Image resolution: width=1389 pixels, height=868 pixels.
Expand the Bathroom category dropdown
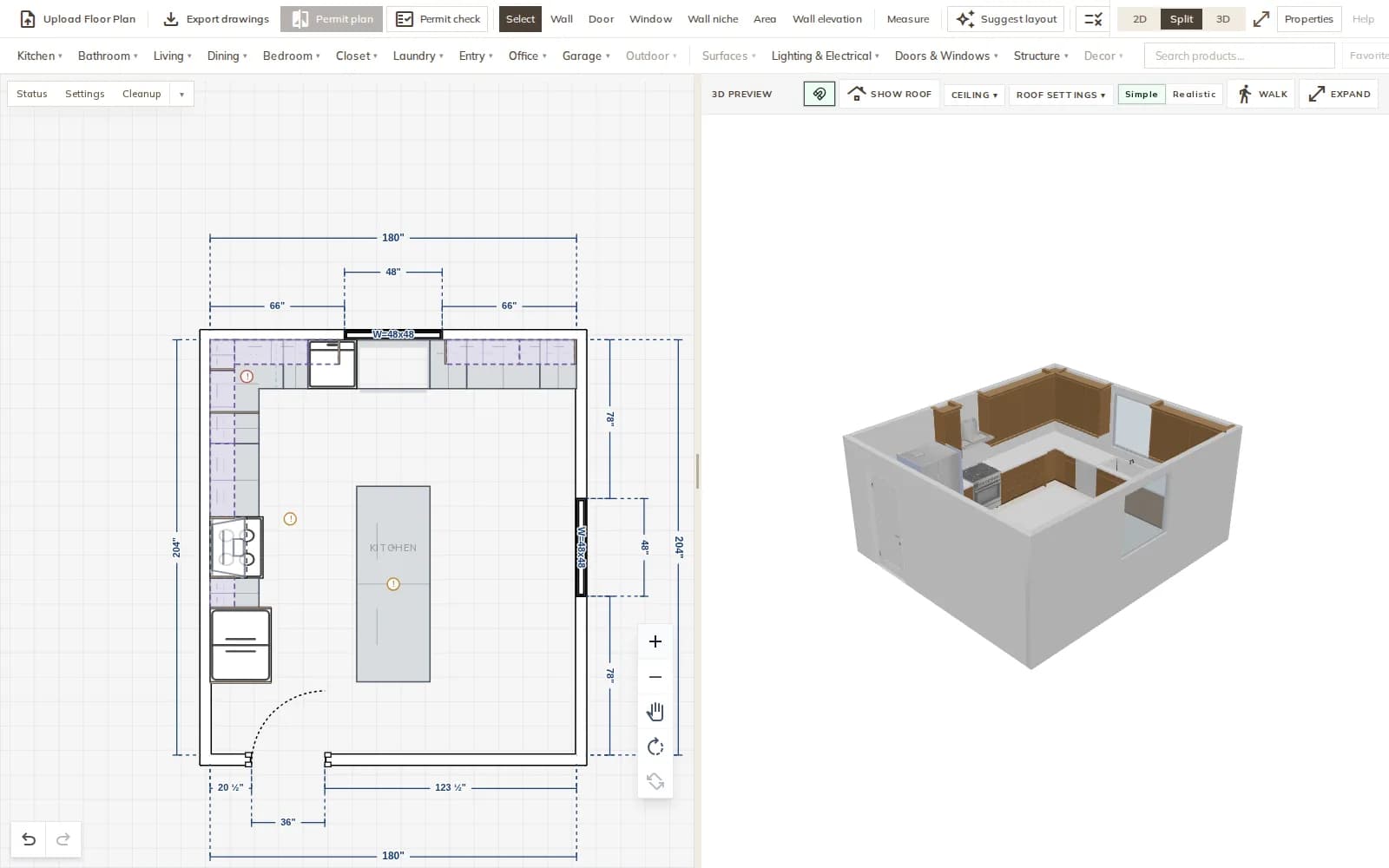click(x=108, y=56)
